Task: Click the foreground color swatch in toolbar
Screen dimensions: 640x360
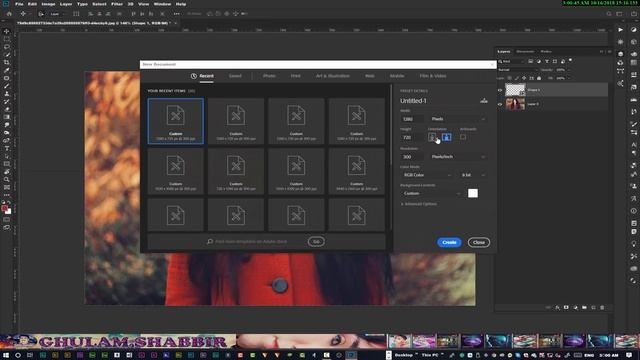Action: [x=4, y=208]
